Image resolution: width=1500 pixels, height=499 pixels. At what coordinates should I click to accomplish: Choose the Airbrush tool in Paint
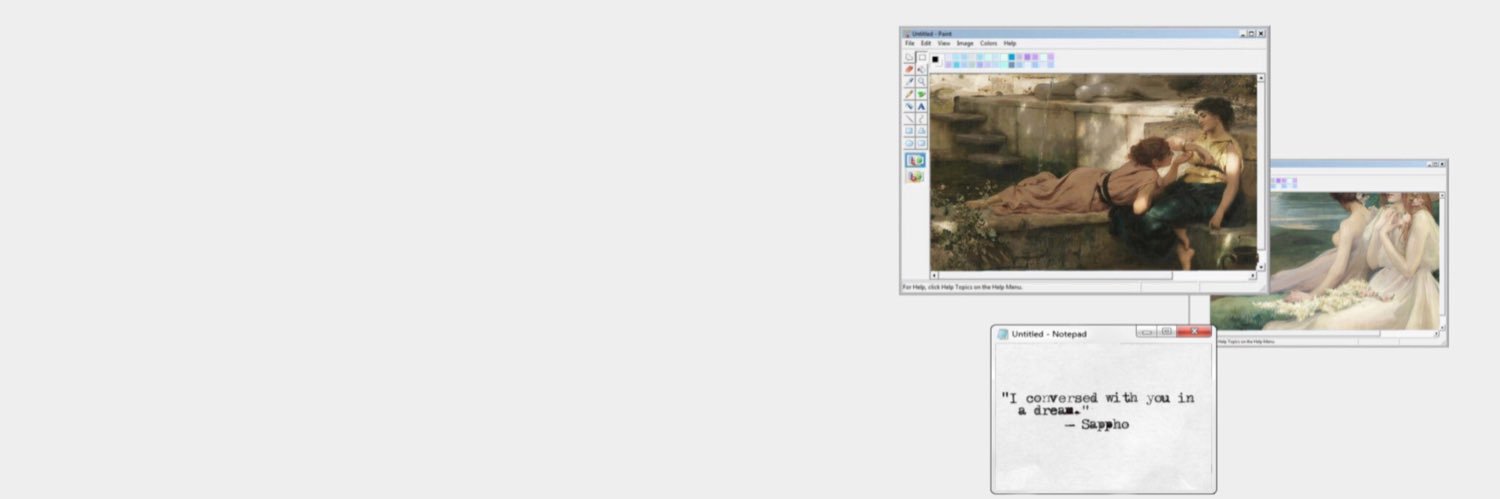pos(909,106)
